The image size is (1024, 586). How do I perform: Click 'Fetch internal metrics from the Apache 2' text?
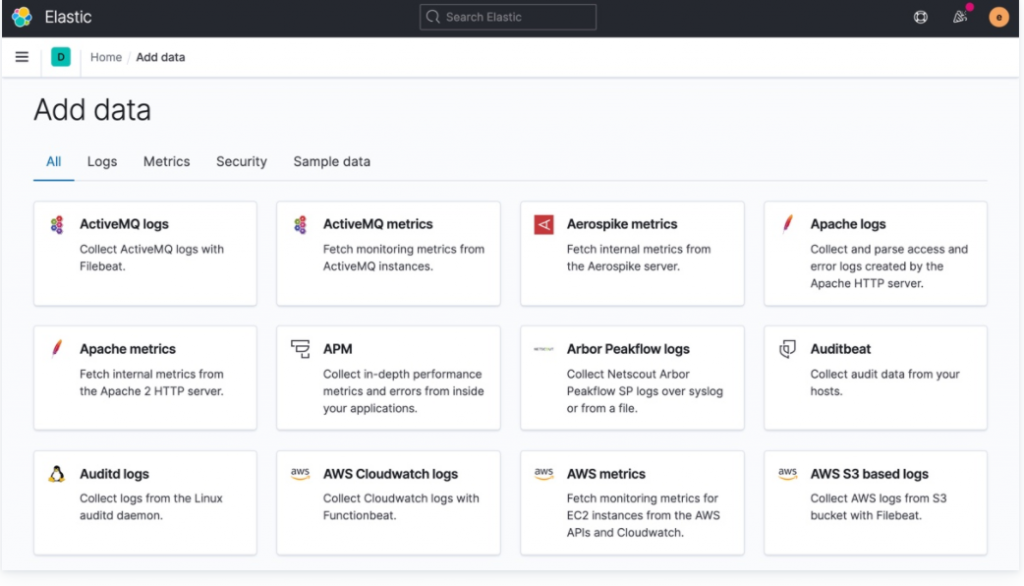(152, 382)
